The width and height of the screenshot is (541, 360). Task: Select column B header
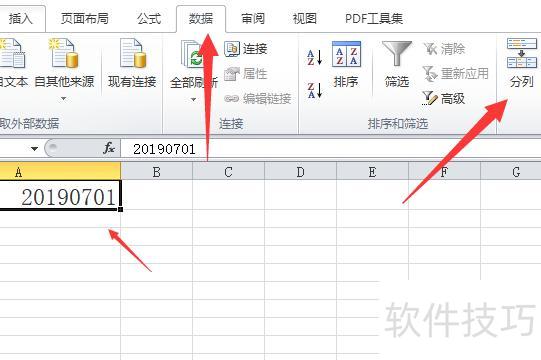click(x=157, y=172)
